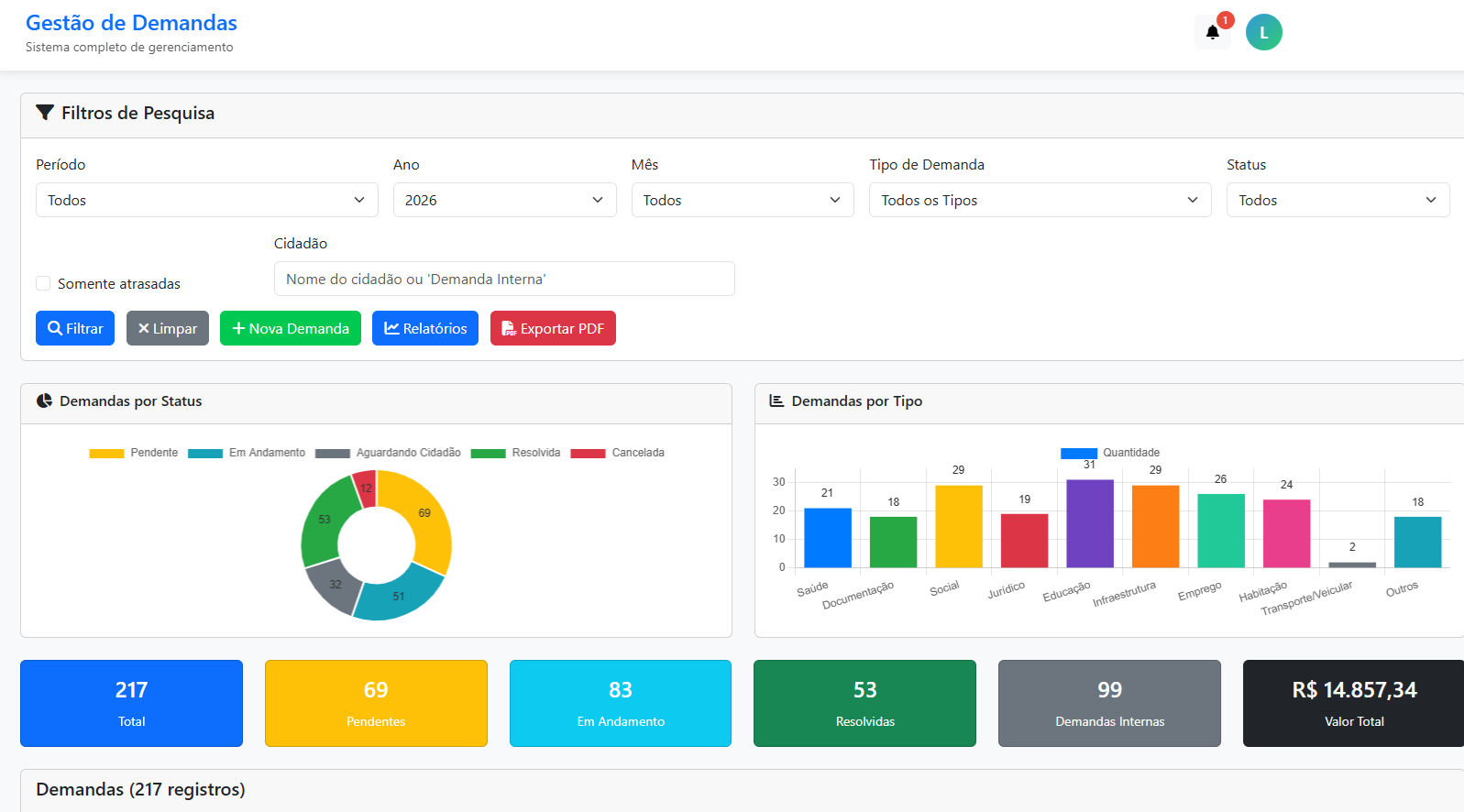Viewport: 1464px width, 812px height.
Task: Open the Período dropdown
Action: (x=206, y=200)
